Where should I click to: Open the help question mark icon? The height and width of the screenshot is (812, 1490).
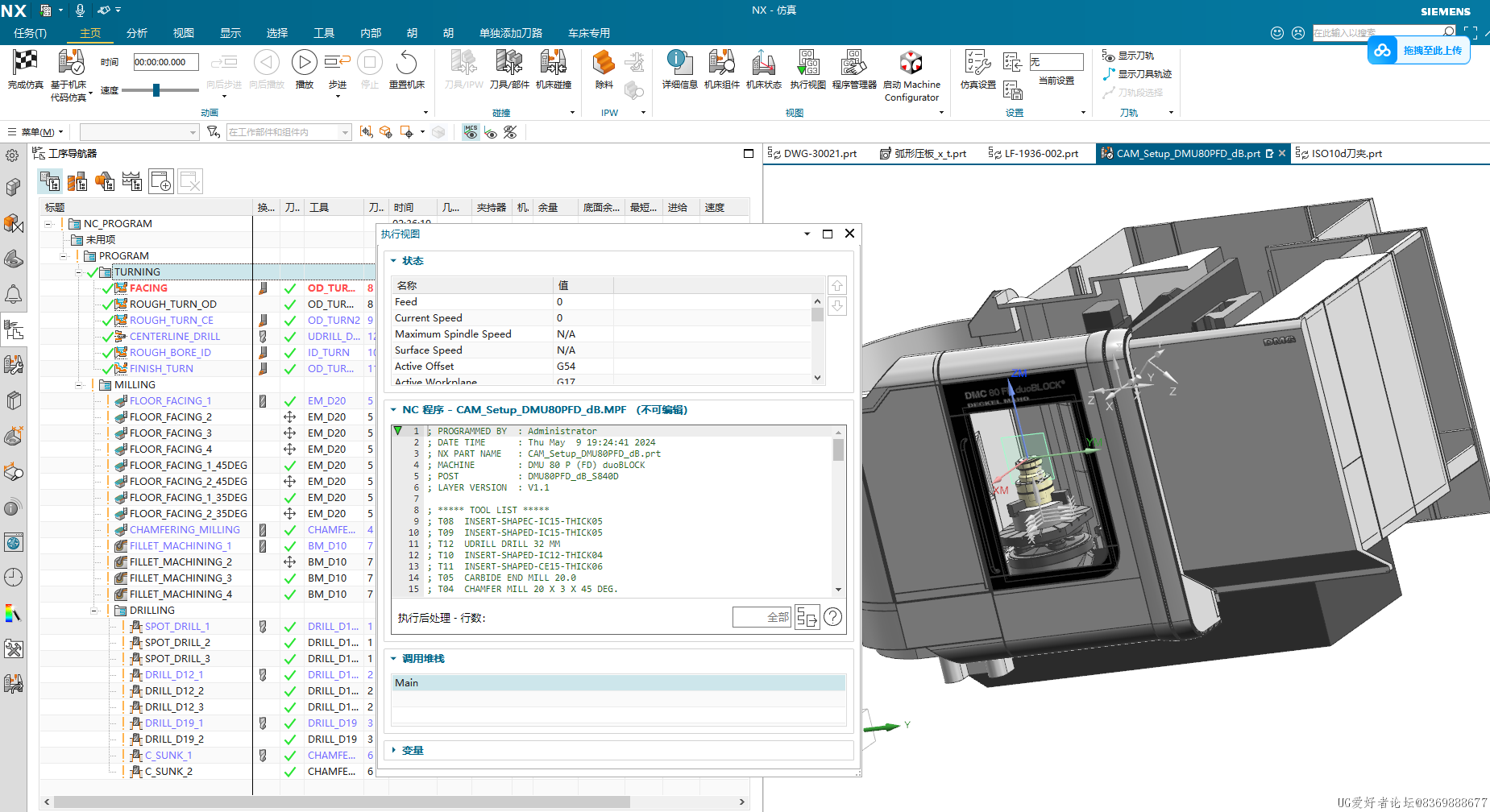tap(833, 617)
